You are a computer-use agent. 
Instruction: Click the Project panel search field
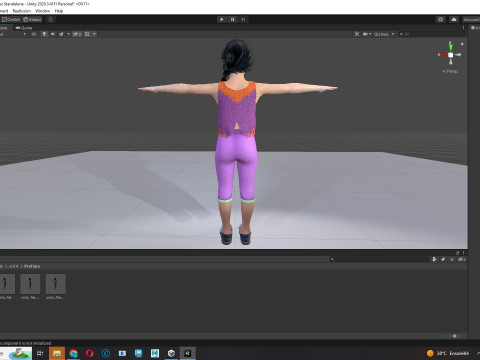378,259
